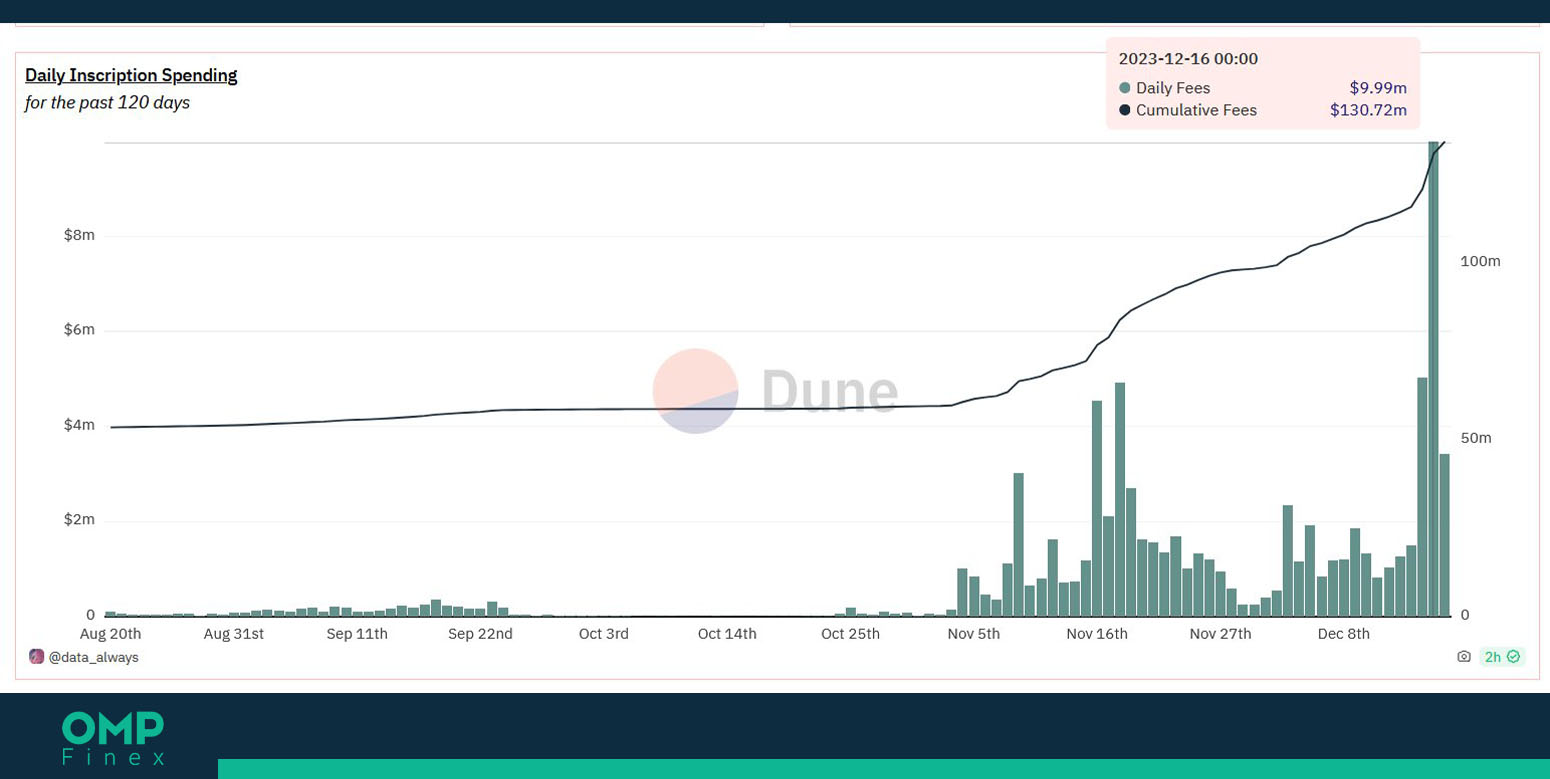Click the Sep 11th x-axis label
Viewport: 1550px width, 779px height.
coord(357,634)
